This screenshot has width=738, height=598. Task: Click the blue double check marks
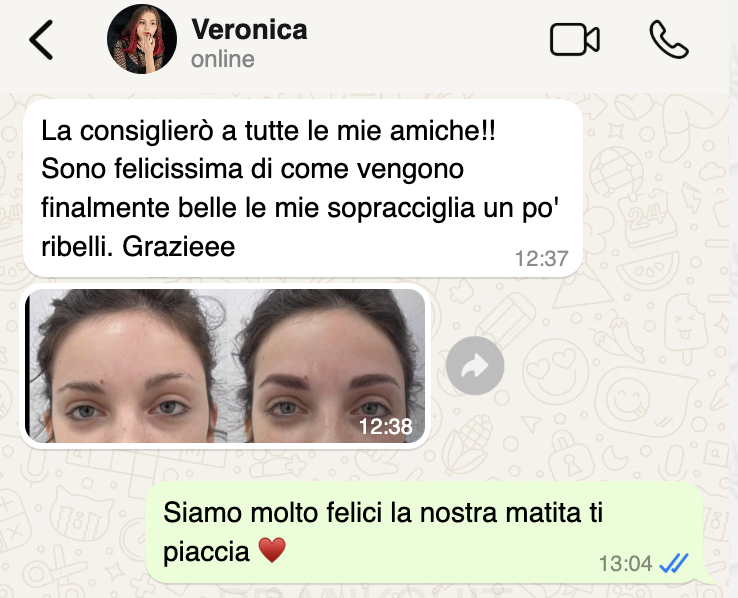click(x=674, y=563)
